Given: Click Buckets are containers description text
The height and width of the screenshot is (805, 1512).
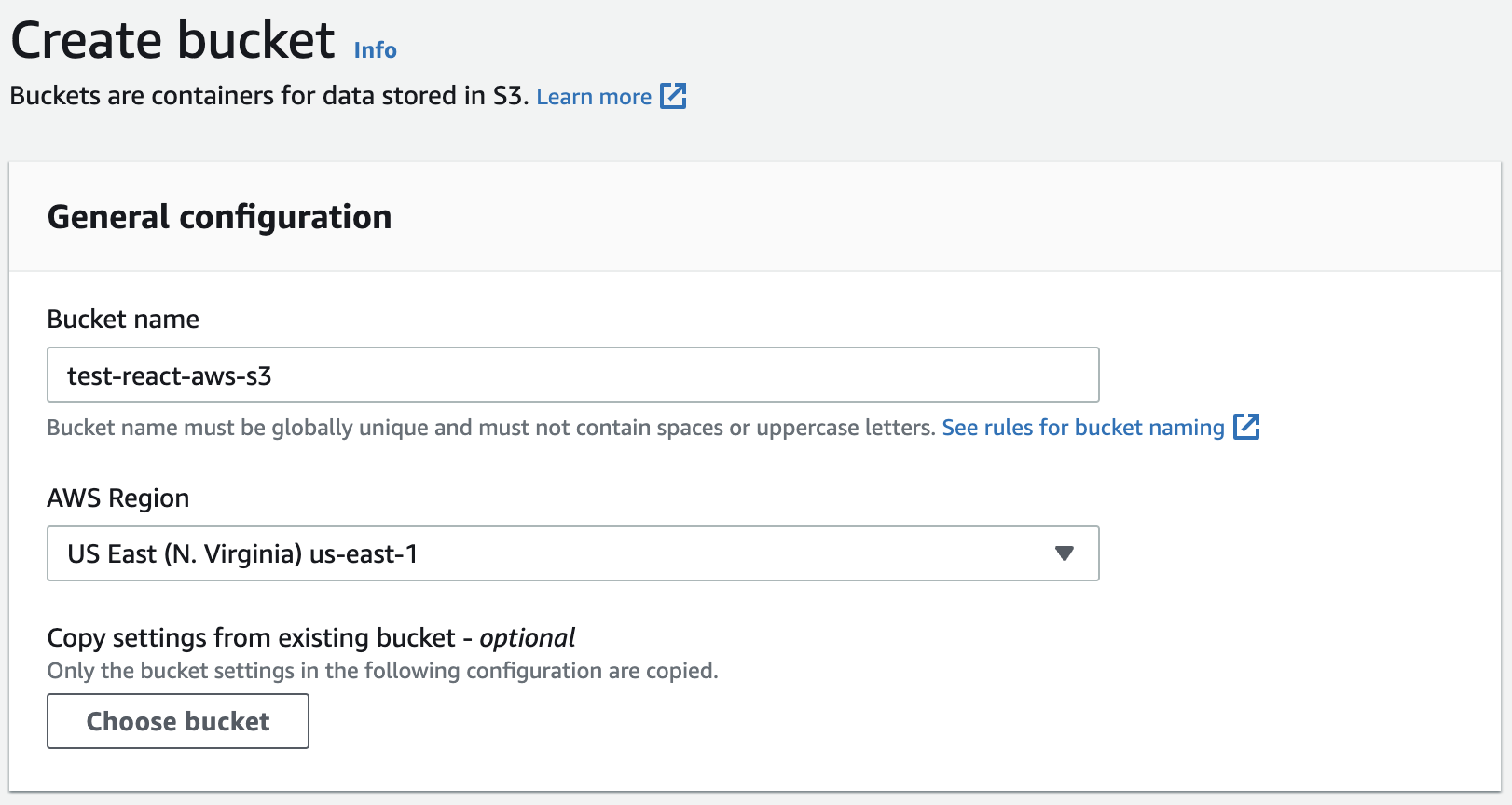Looking at the screenshot, I should pyautogui.click(x=268, y=96).
